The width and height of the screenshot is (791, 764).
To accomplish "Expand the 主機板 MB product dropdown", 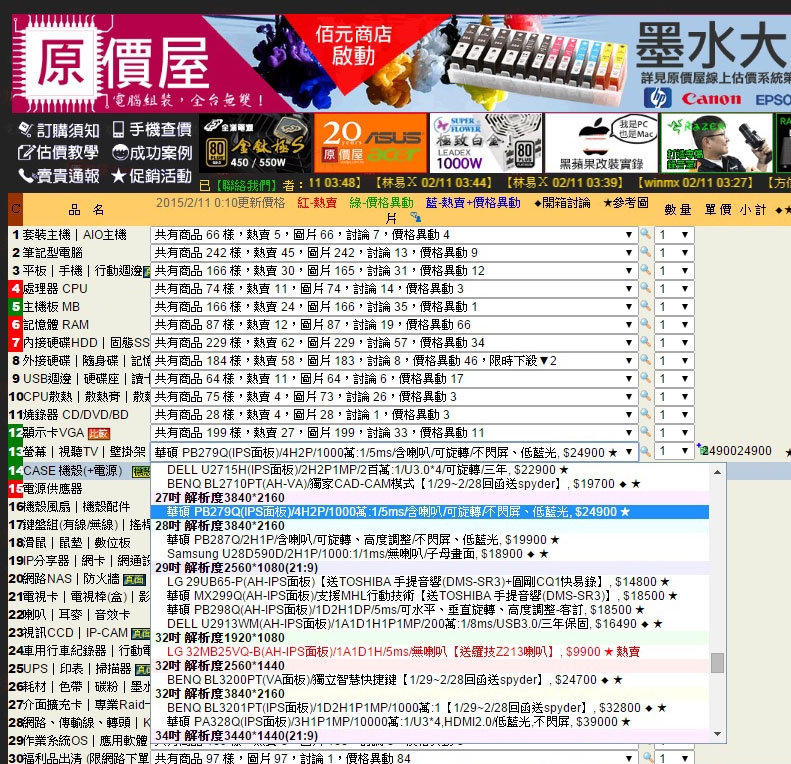I will click(393, 306).
